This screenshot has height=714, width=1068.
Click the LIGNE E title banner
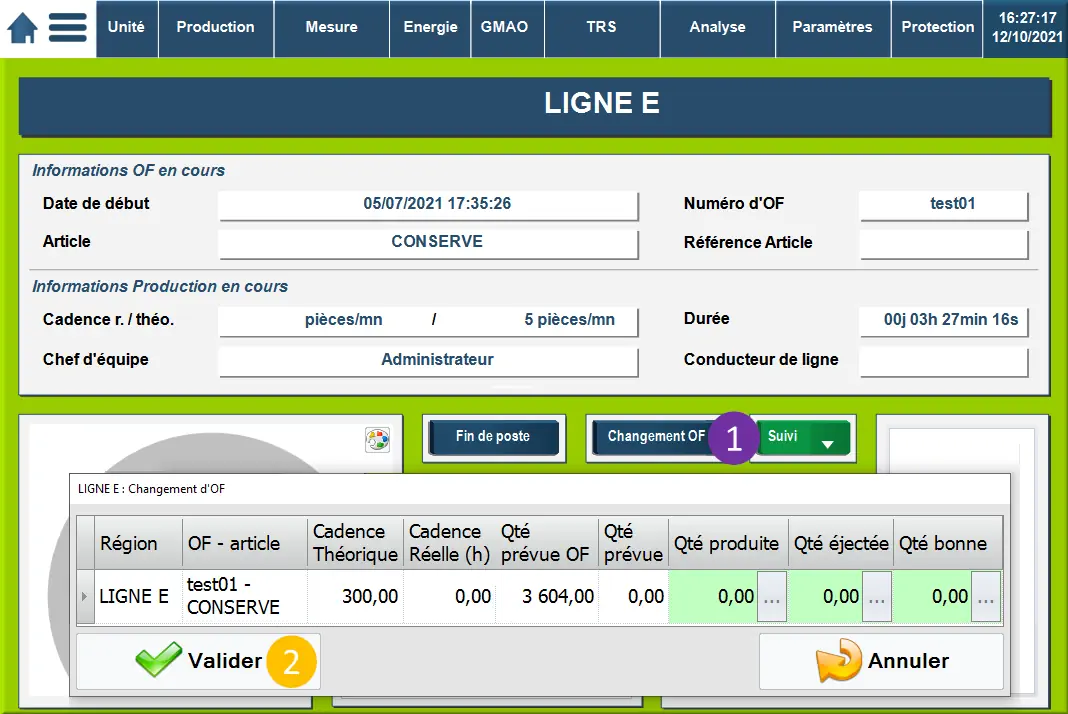pos(535,106)
